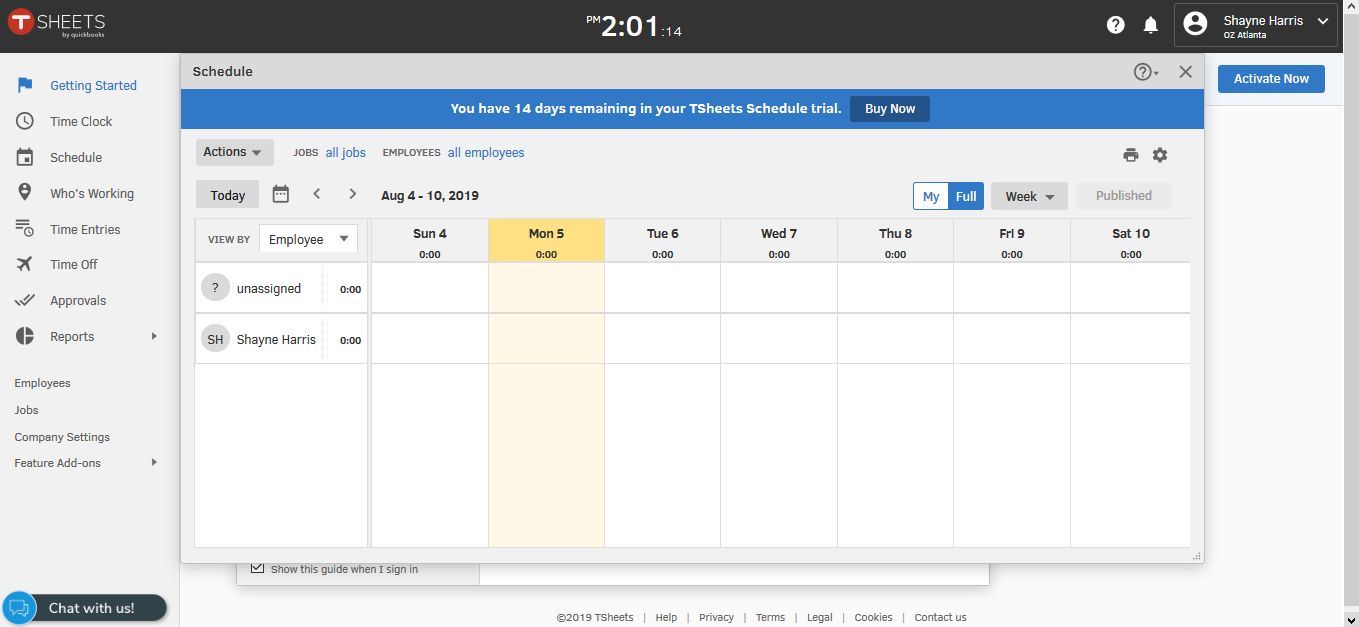Select the Wed 7 column header
Screen dimensions: 1359x627
(779, 241)
